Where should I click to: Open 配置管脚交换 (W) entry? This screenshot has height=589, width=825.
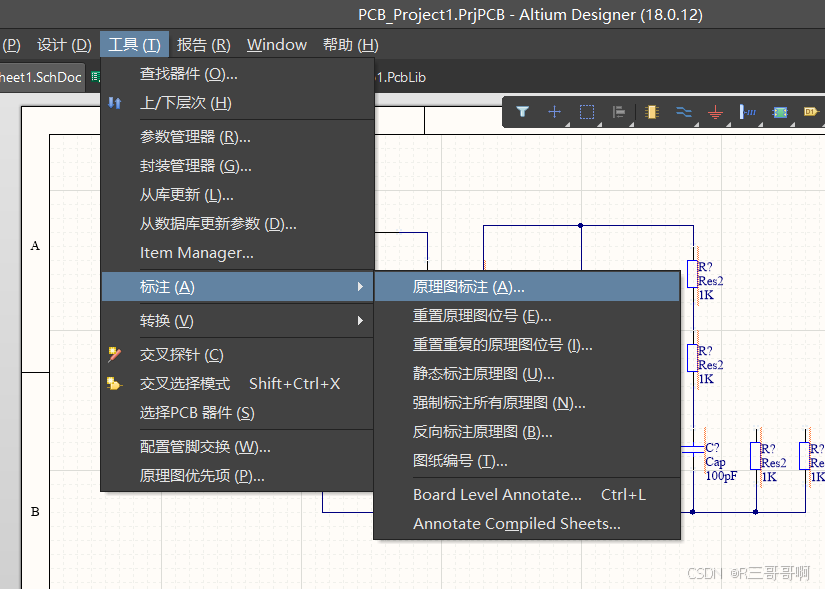237,447
